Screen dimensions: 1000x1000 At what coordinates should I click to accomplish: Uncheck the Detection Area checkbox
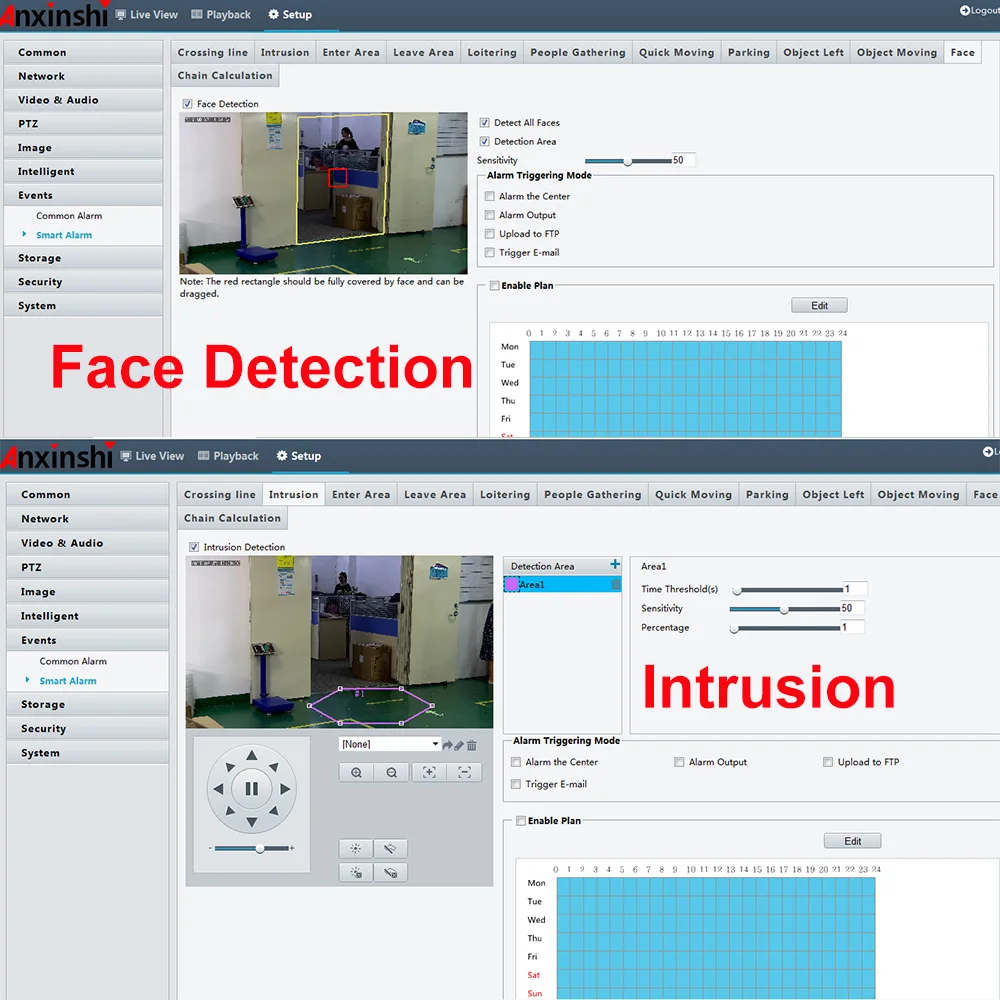click(485, 141)
